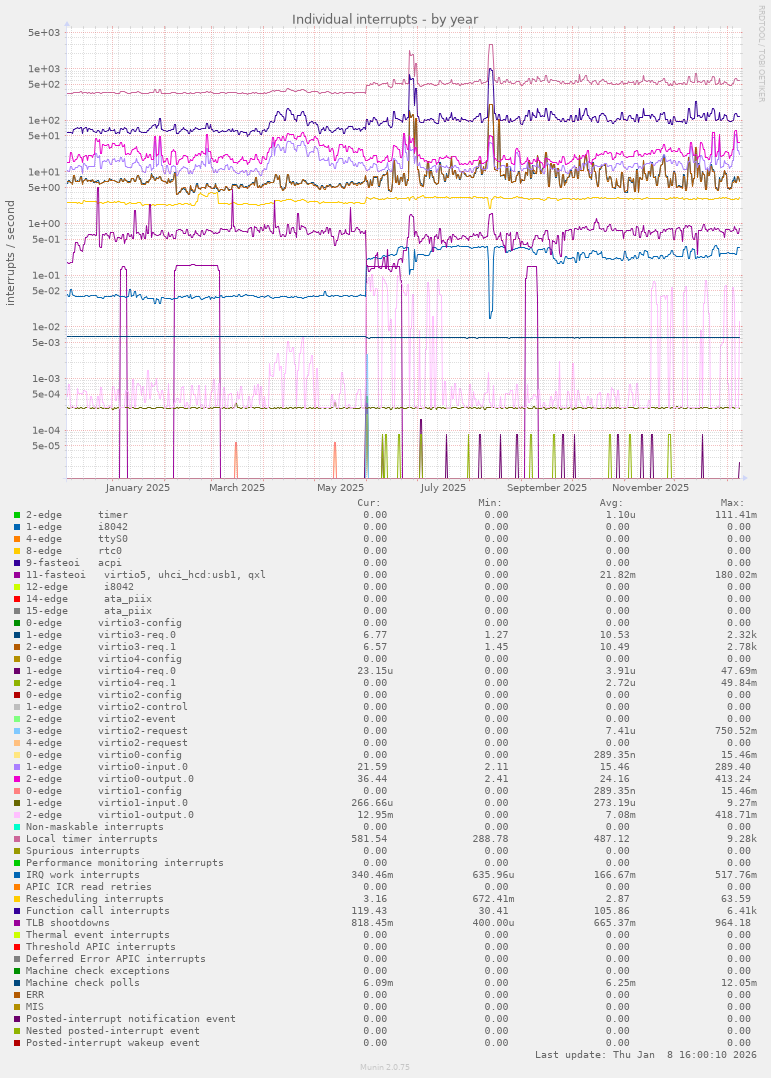Click the Machine check polls color swatch
771x1078 pixels.
coord(17,983)
